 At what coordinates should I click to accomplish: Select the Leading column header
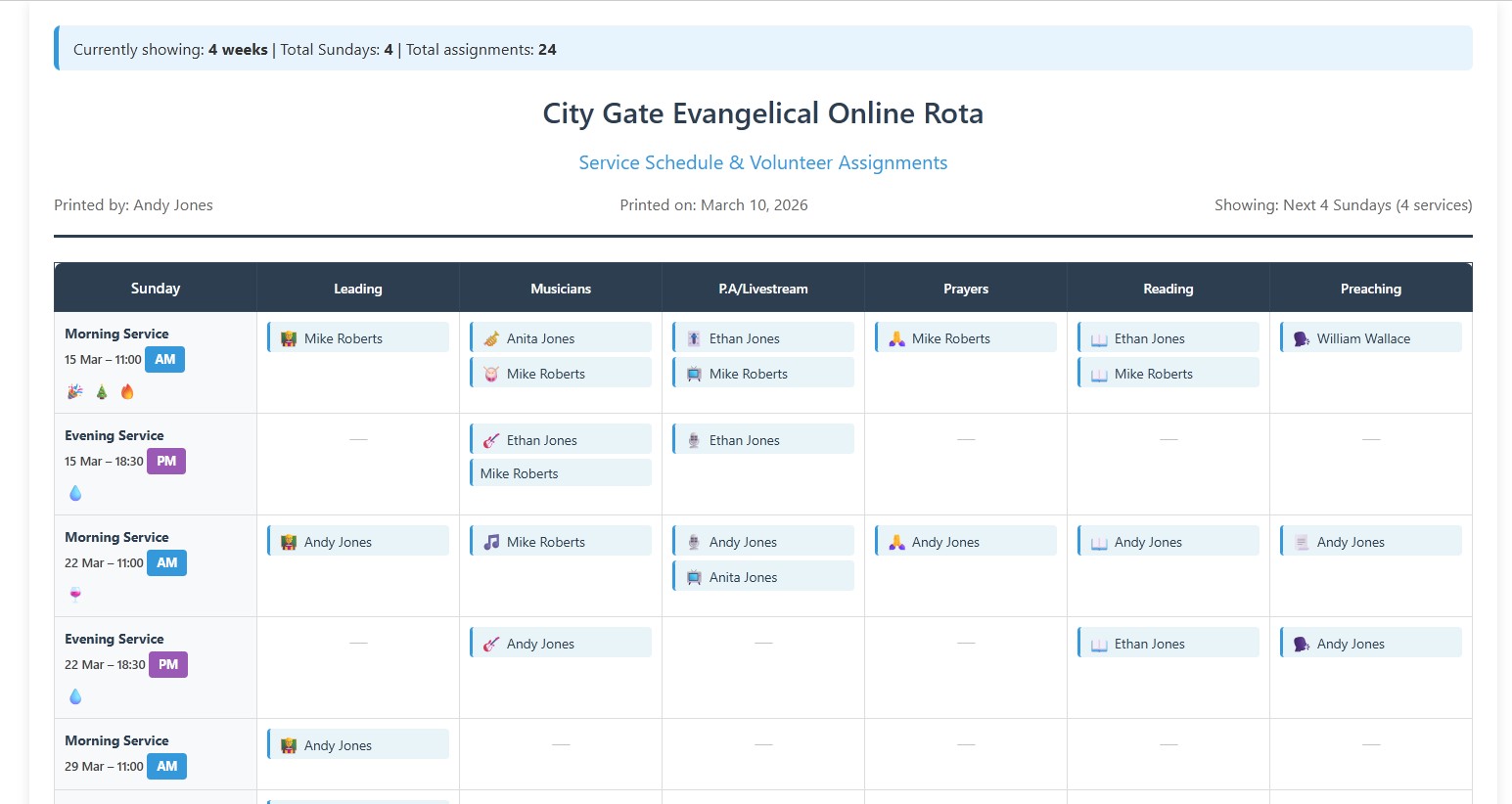357,288
